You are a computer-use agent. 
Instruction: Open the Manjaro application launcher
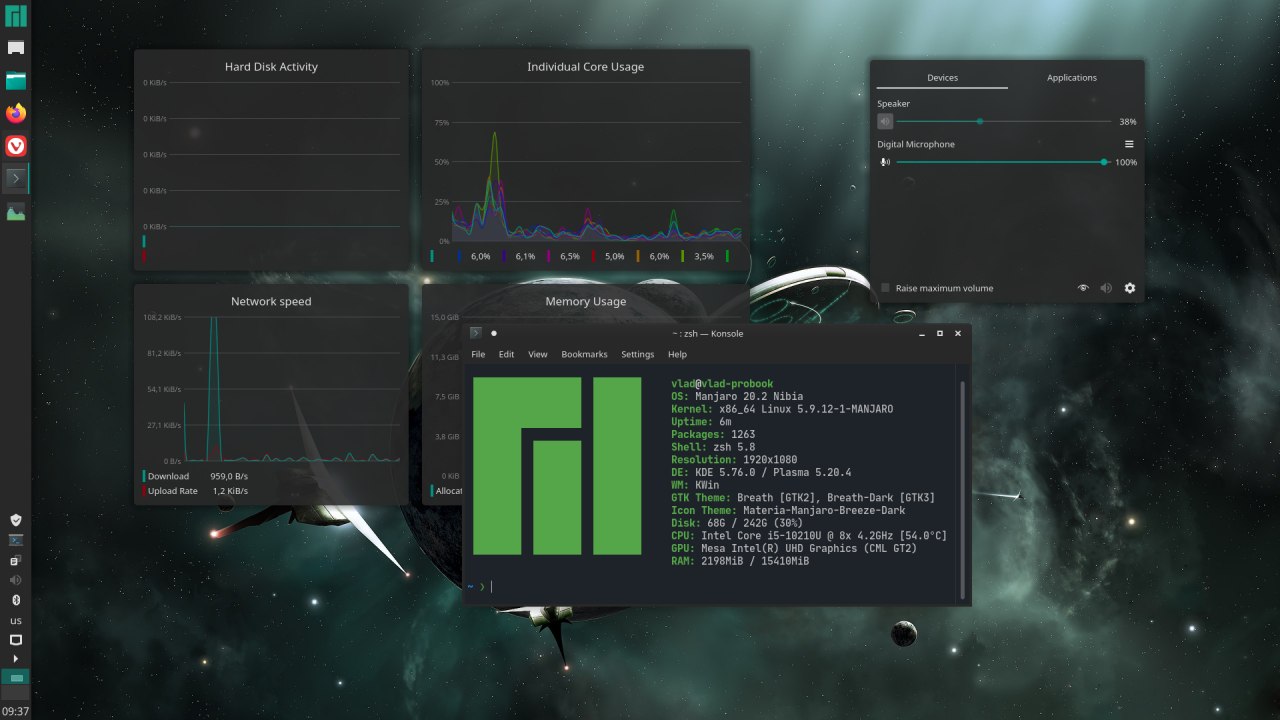coord(16,16)
